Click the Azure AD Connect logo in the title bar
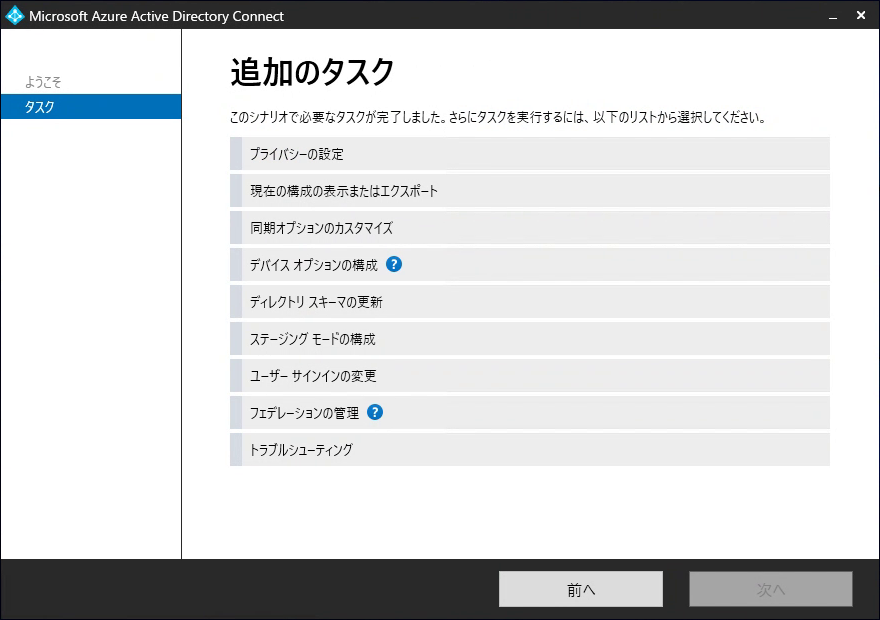The height and width of the screenshot is (620, 880). [x=13, y=15]
